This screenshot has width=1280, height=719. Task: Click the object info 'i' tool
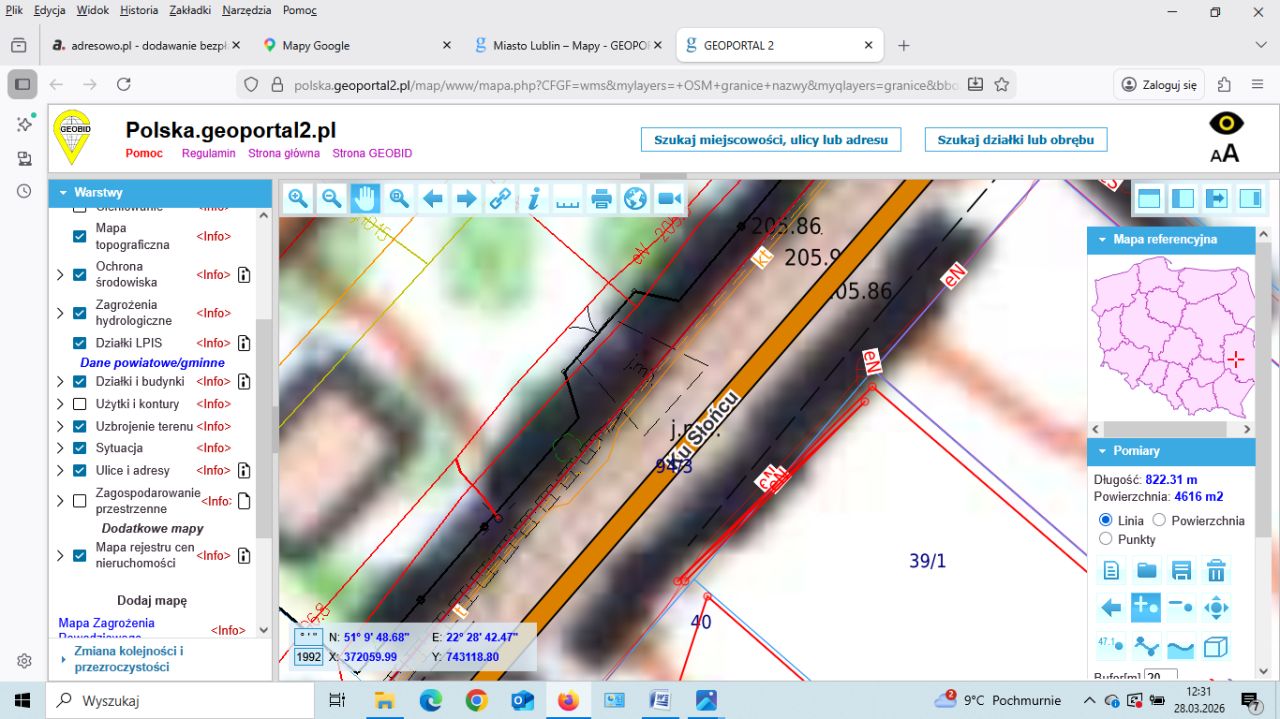(534, 199)
